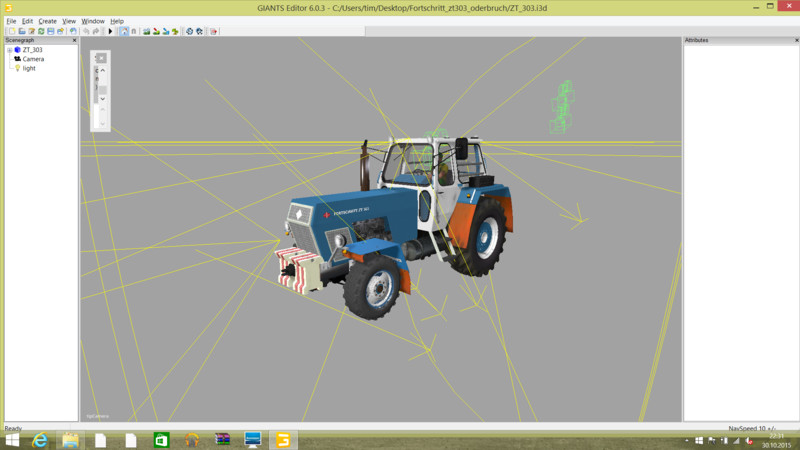Open WinRAR from the taskbar

coord(222,440)
